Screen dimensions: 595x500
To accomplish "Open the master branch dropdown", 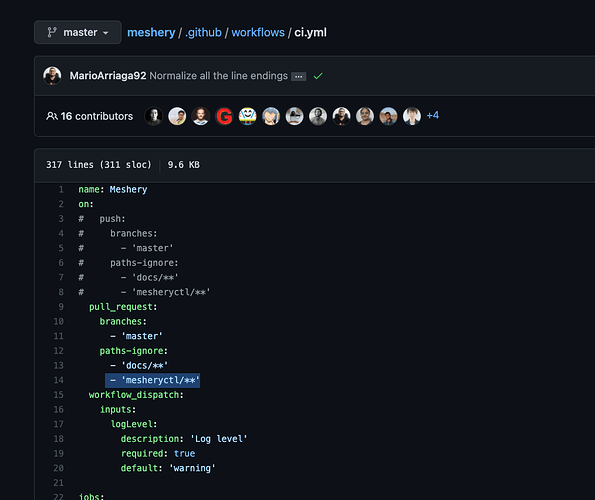I will coord(78,32).
